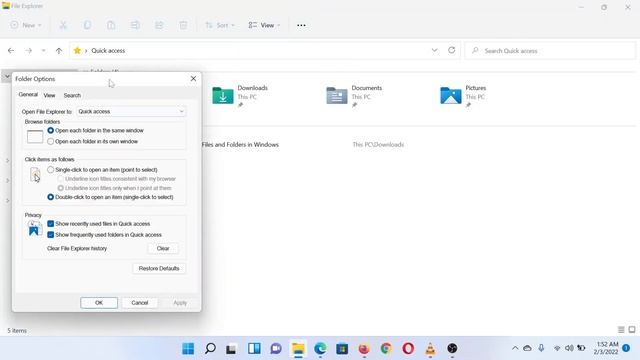Show hidden system tray icons chevron
This screenshot has width=640, height=360.
515,348
